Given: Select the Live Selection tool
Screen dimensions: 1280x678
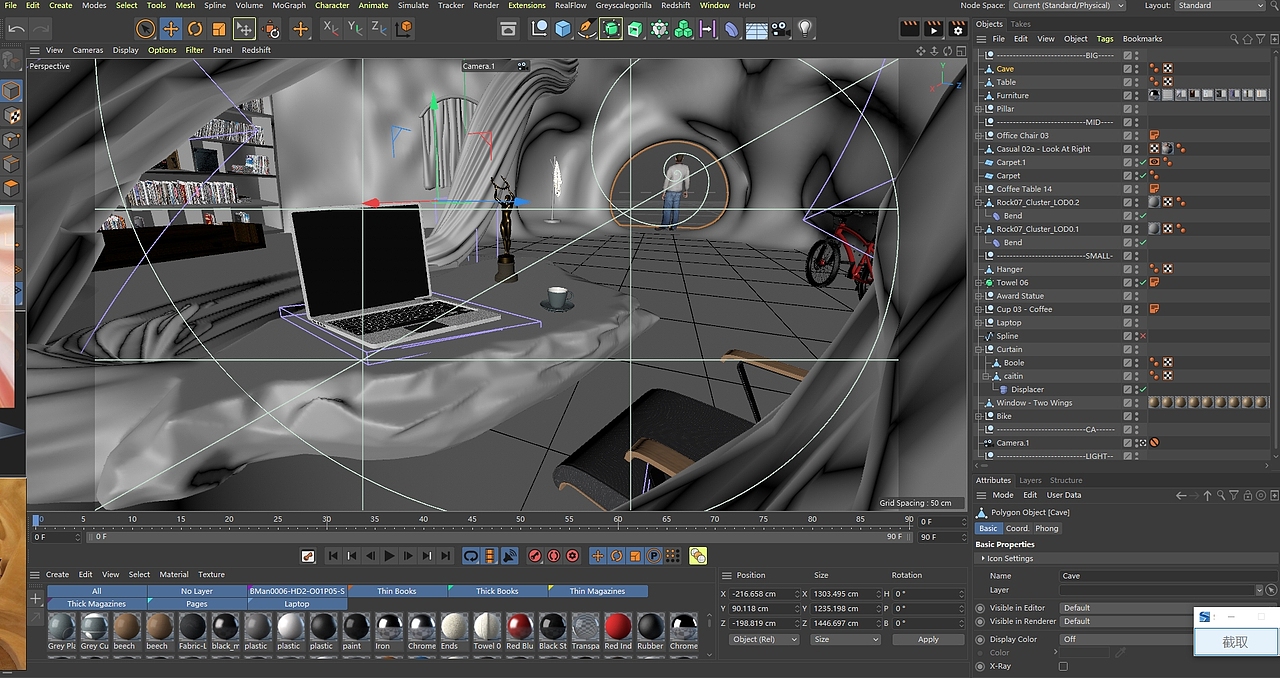Looking at the screenshot, I should [x=145, y=29].
